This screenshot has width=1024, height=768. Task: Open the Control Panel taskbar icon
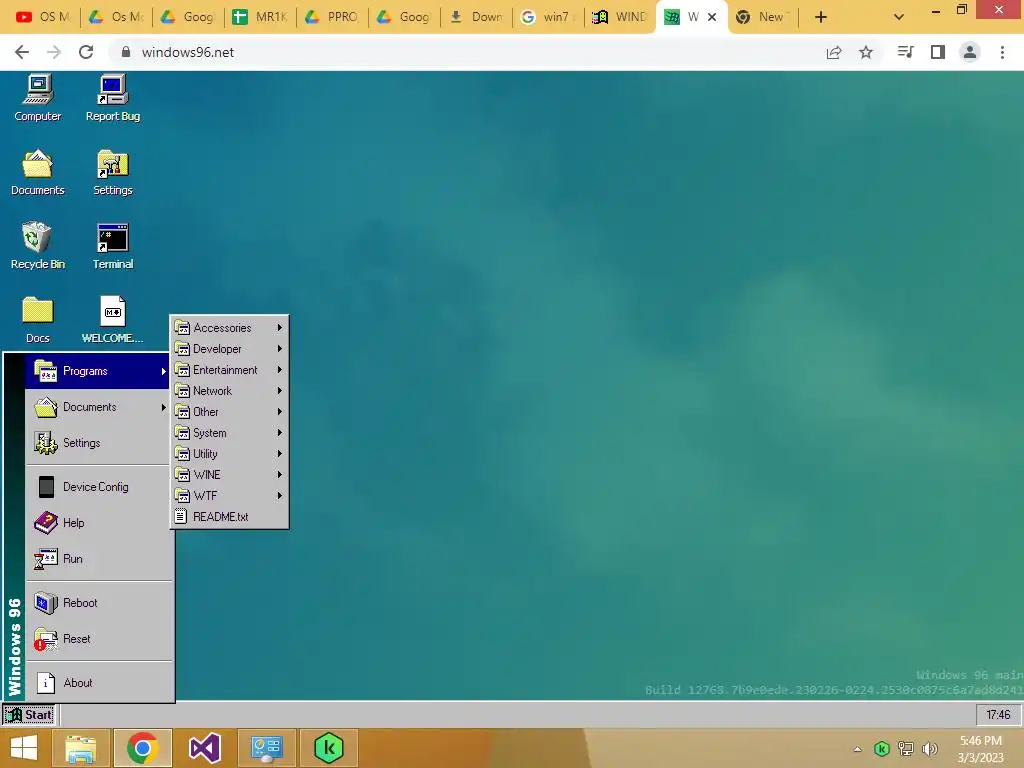coord(266,748)
